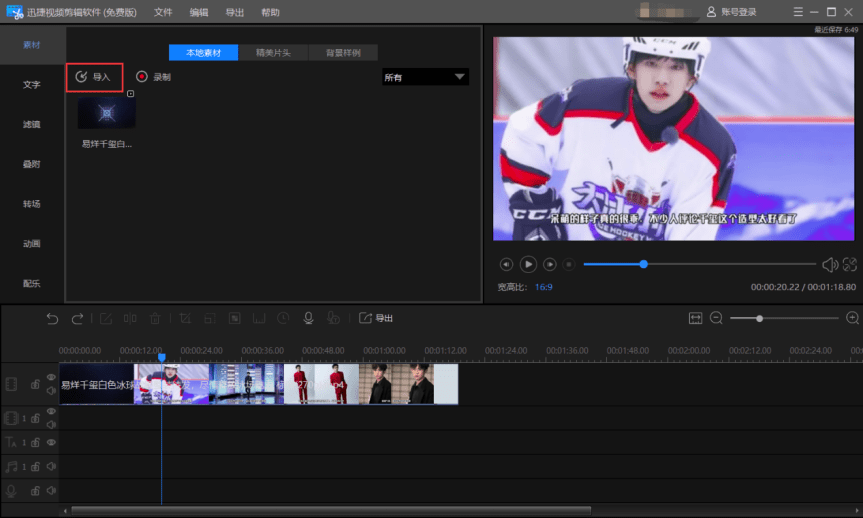Screen dimensions: 863x518
Task: Open 配乐 sidebar panel
Action: (32, 283)
